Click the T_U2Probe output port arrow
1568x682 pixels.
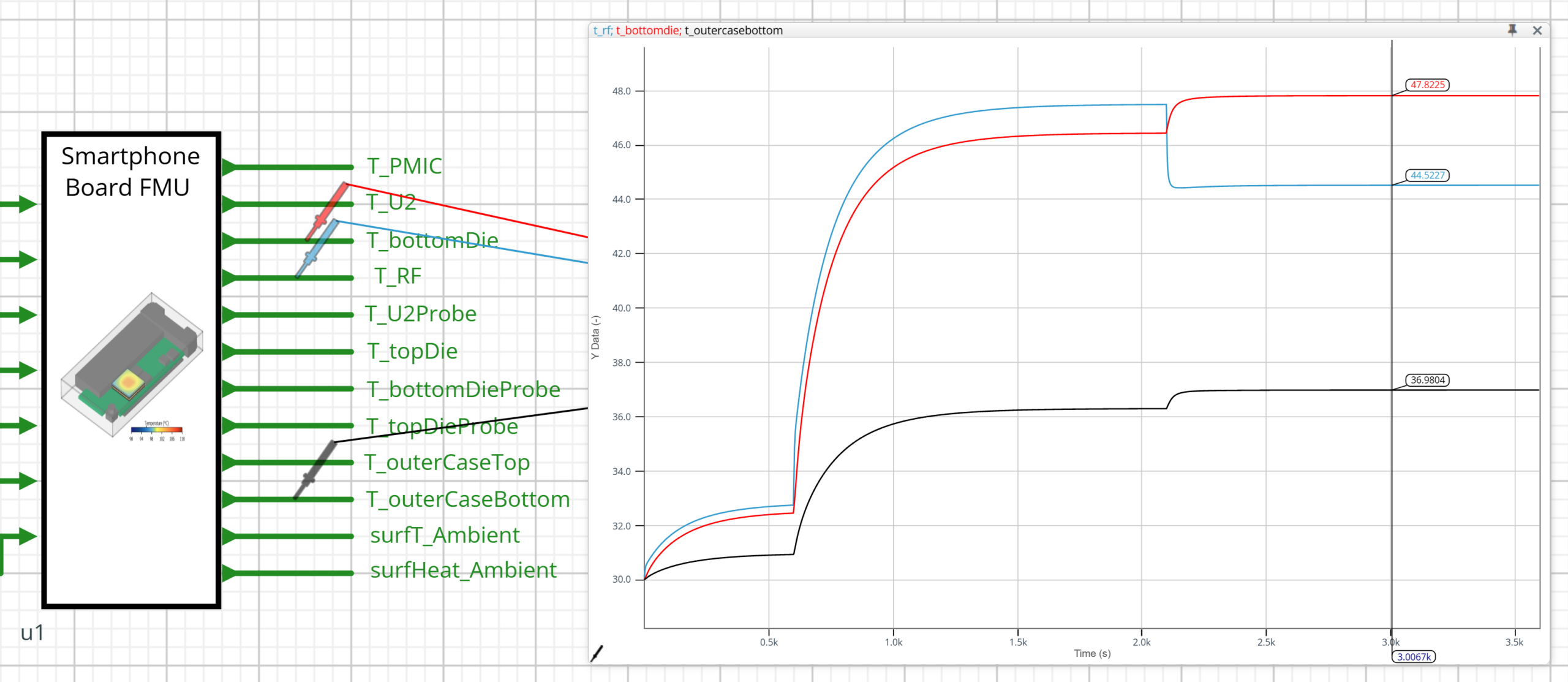(x=230, y=315)
